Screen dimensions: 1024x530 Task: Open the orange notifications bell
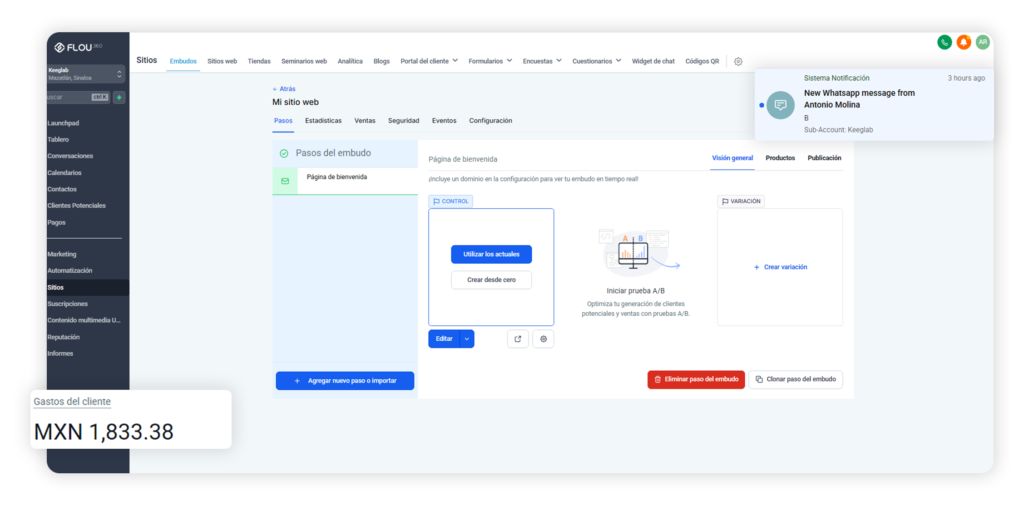tap(963, 42)
